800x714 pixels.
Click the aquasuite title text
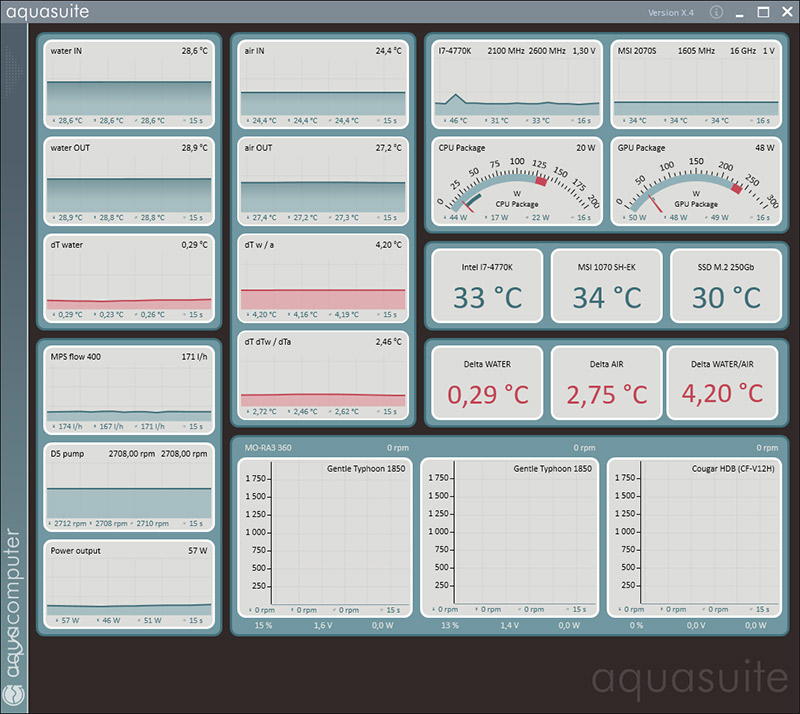(x=47, y=12)
